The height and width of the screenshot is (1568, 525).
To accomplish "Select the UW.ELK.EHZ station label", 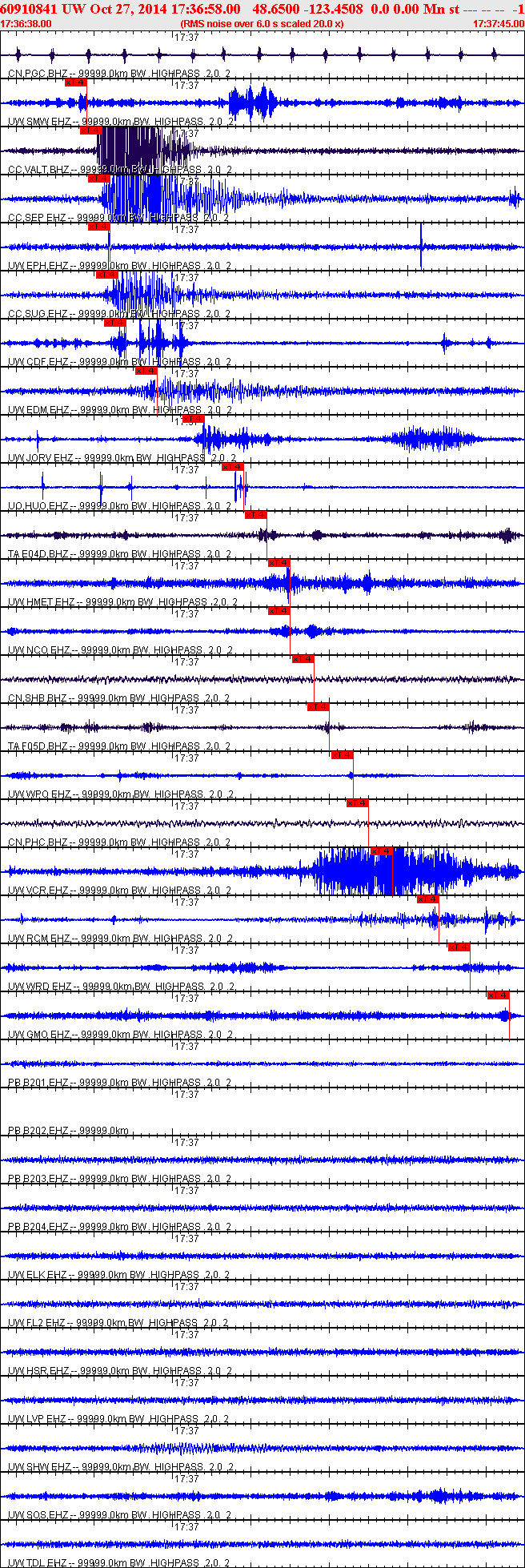I will [38, 1275].
